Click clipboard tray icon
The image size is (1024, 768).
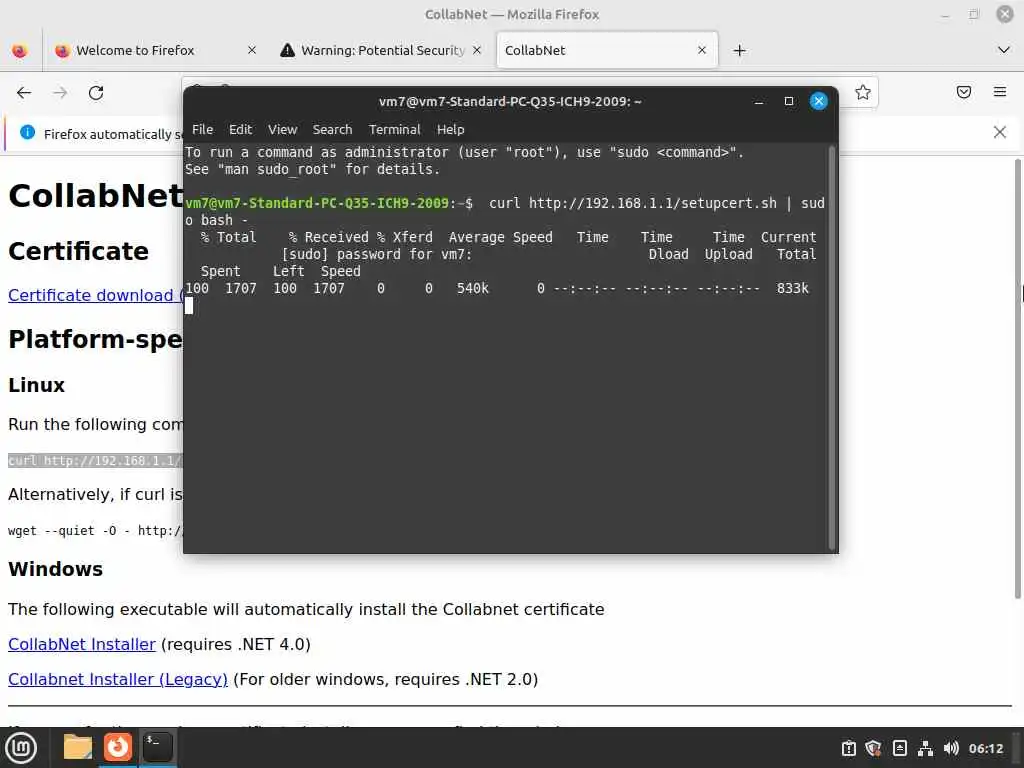coord(848,748)
